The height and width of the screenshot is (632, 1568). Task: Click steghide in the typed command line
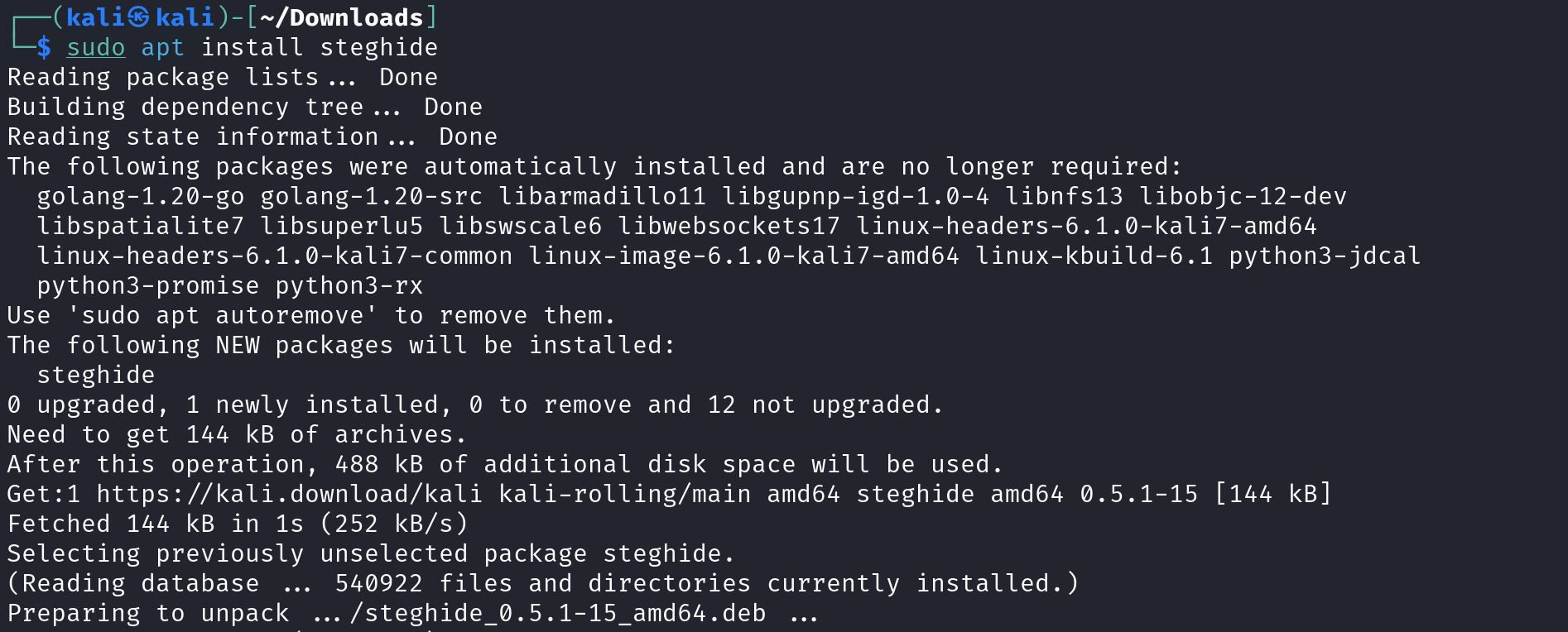tap(378, 47)
